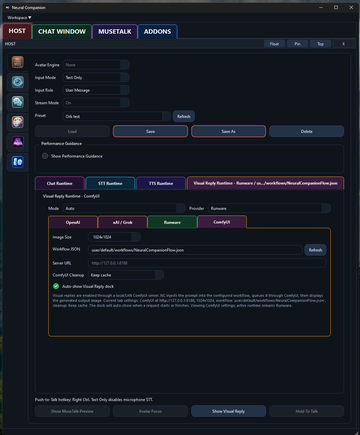The image size is (360, 435).
Task: Click the Load preset button
Action: 72,131
